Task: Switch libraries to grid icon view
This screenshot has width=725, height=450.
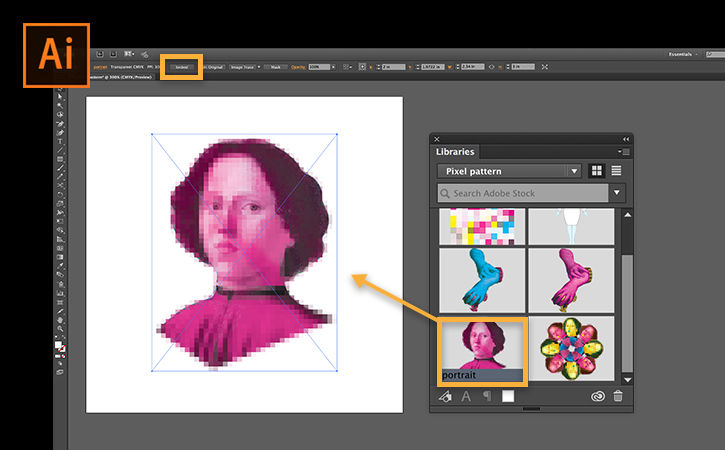Action: coord(597,171)
